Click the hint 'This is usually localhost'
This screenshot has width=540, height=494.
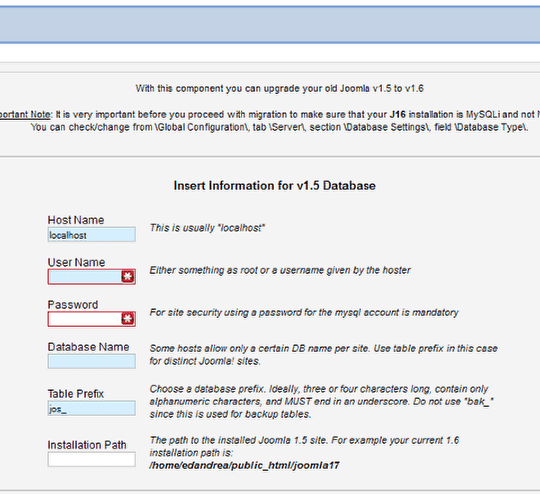click(x=207, y=228)
